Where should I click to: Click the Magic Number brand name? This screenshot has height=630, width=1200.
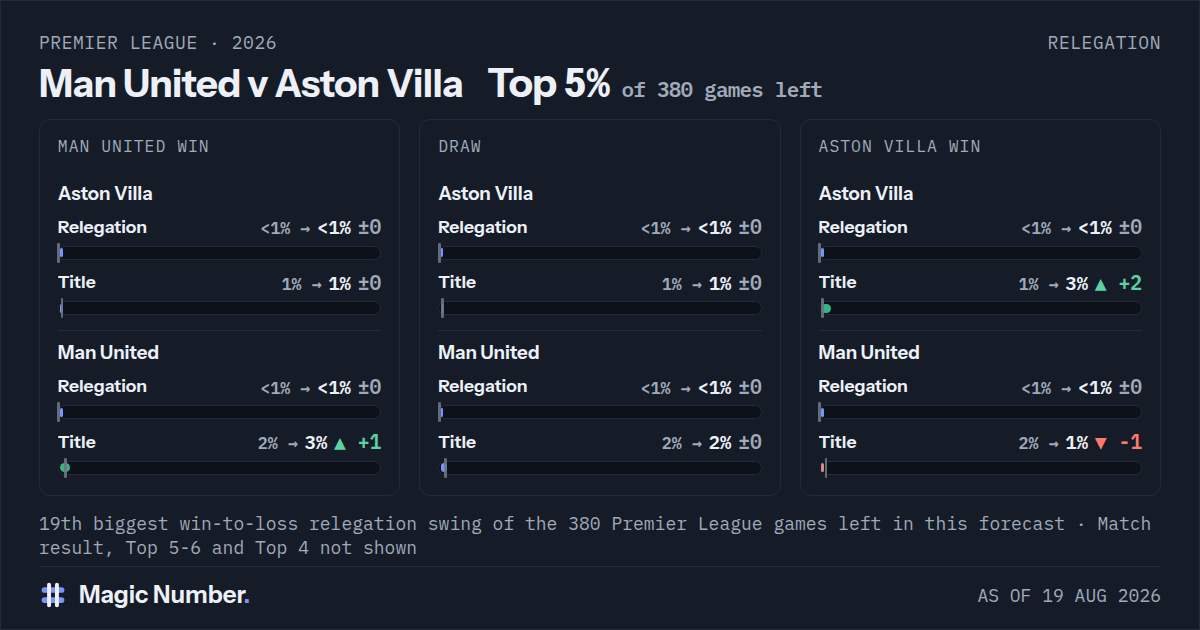click(x=164, y=595)
